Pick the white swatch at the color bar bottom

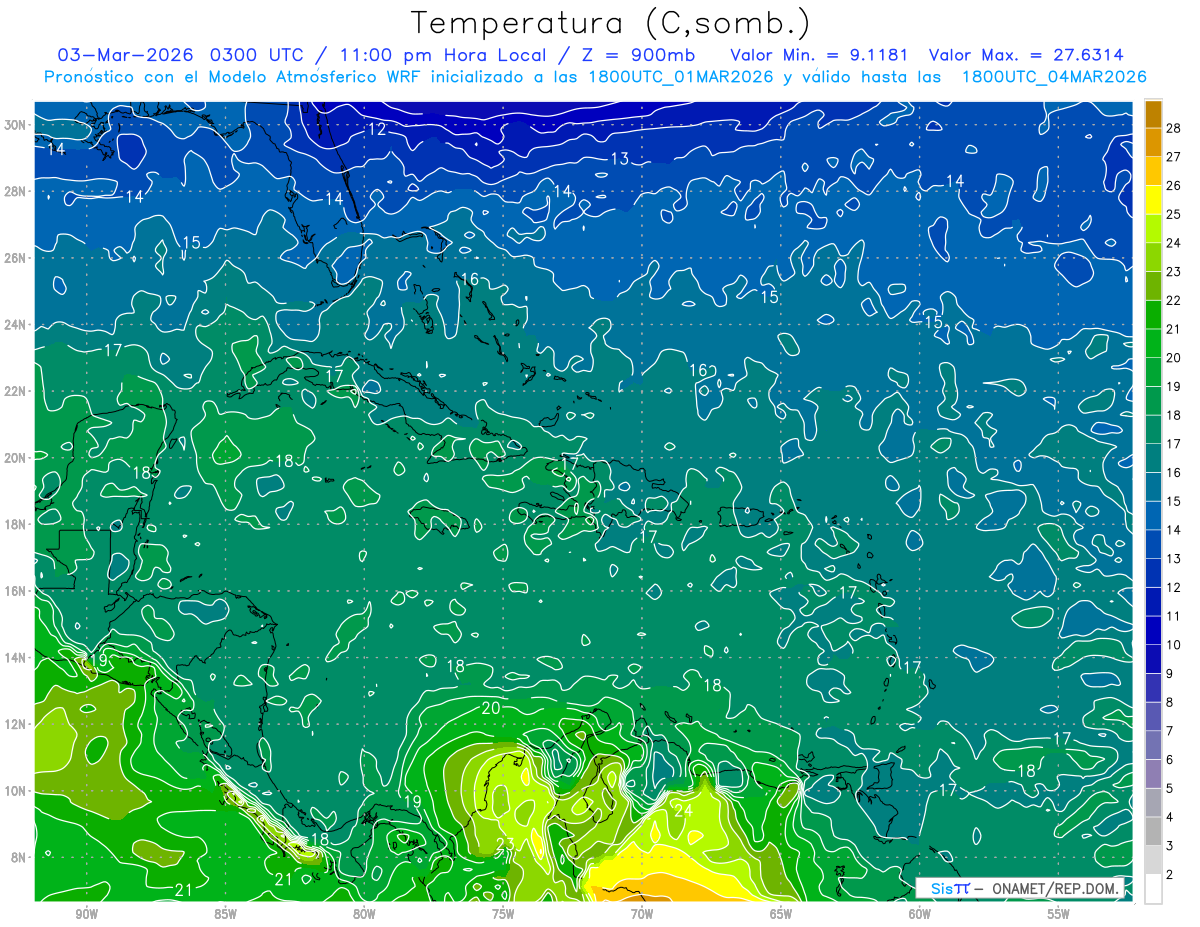coord(1153,888)
